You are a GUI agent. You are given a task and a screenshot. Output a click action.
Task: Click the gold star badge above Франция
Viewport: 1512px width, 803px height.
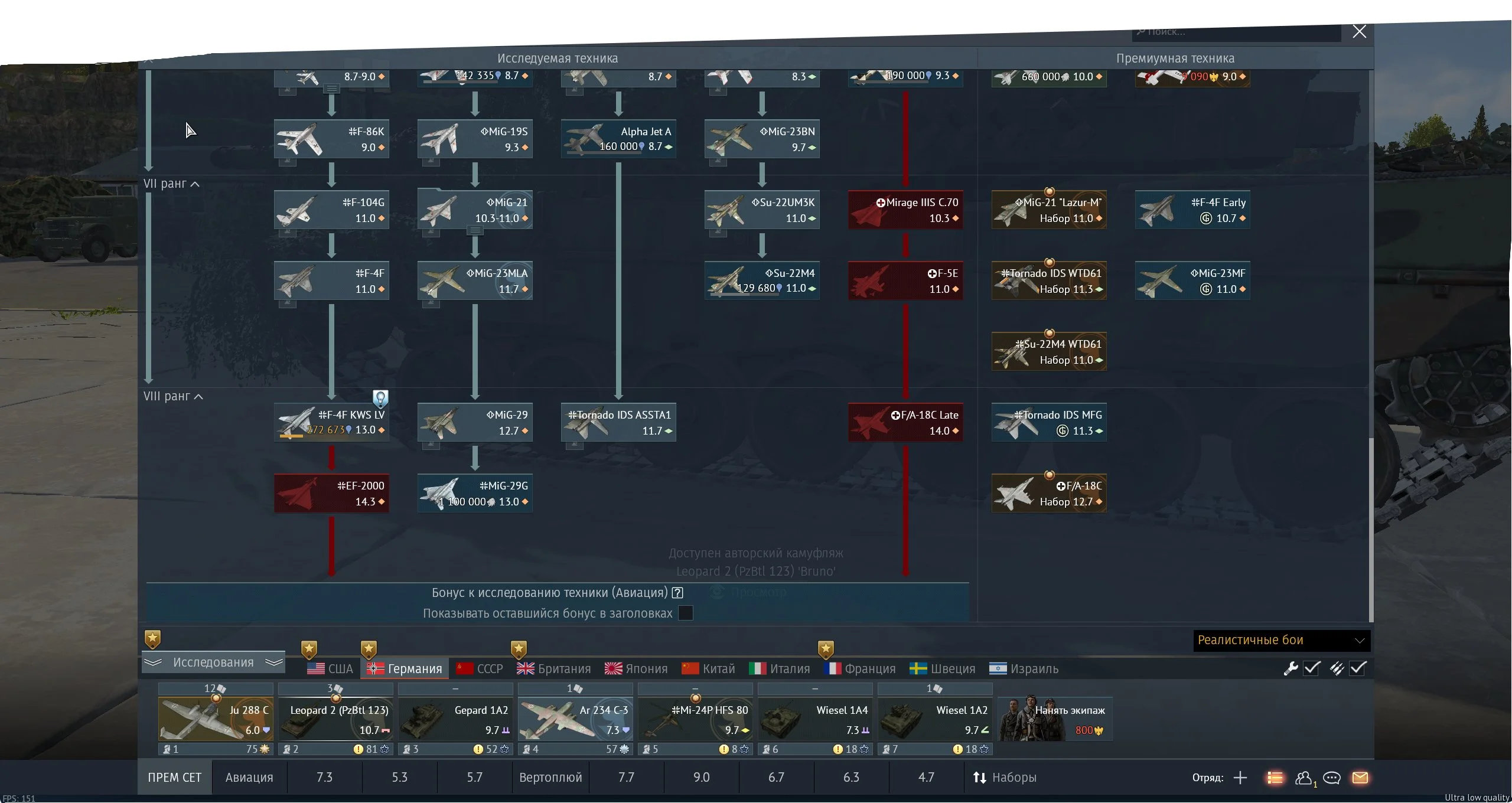click(826, 649)
